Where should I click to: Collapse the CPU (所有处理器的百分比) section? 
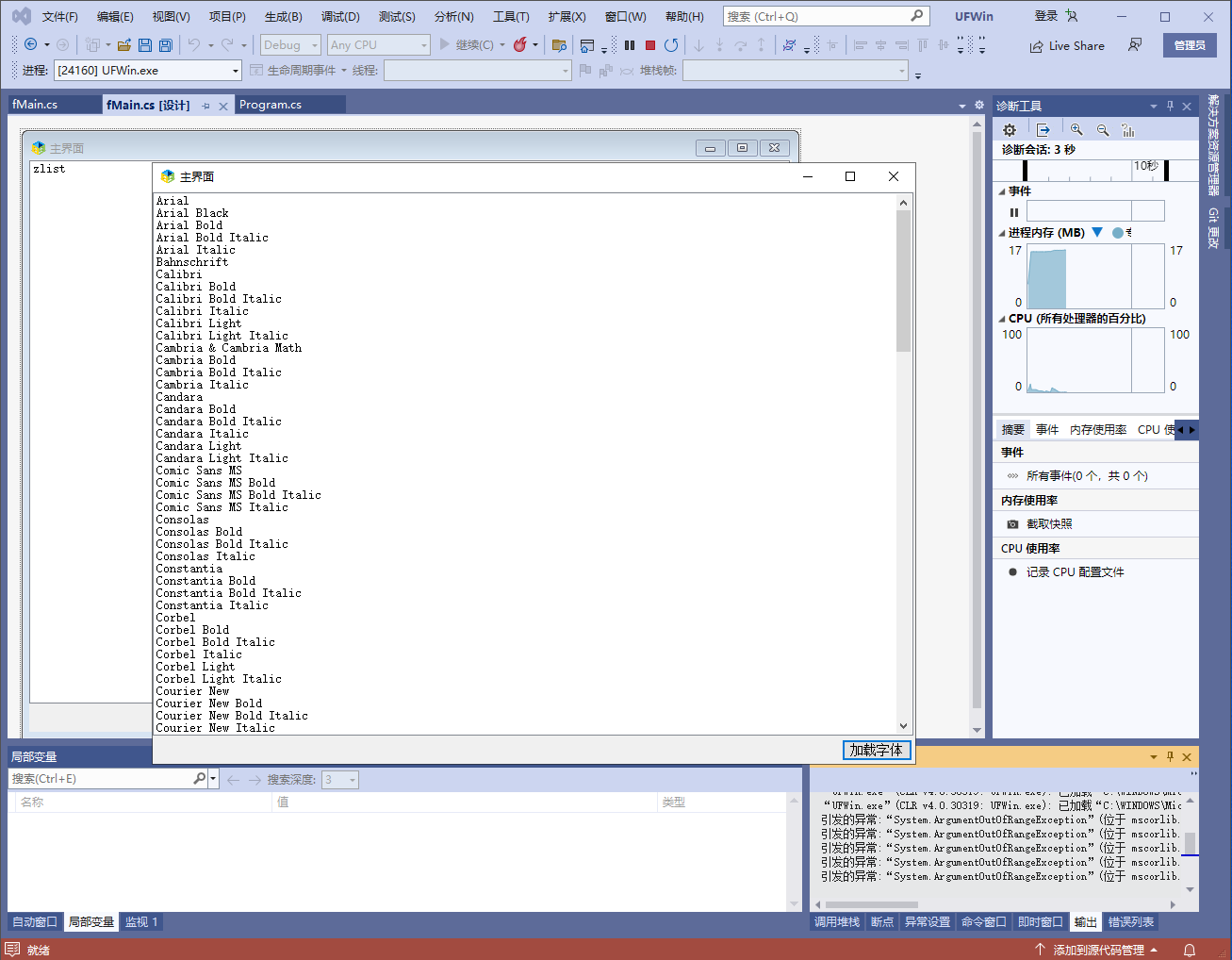point(1002,319)
